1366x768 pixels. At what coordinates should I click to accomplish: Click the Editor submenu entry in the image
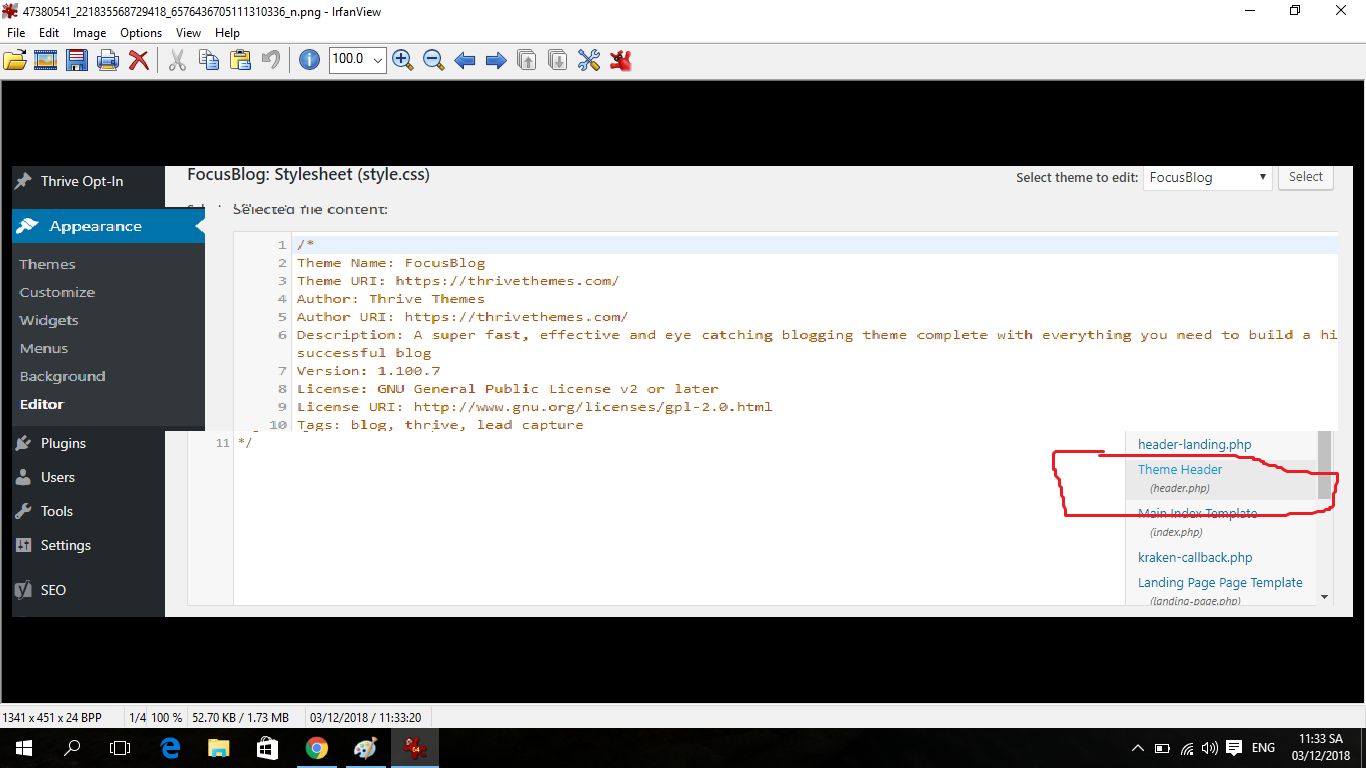42,404
